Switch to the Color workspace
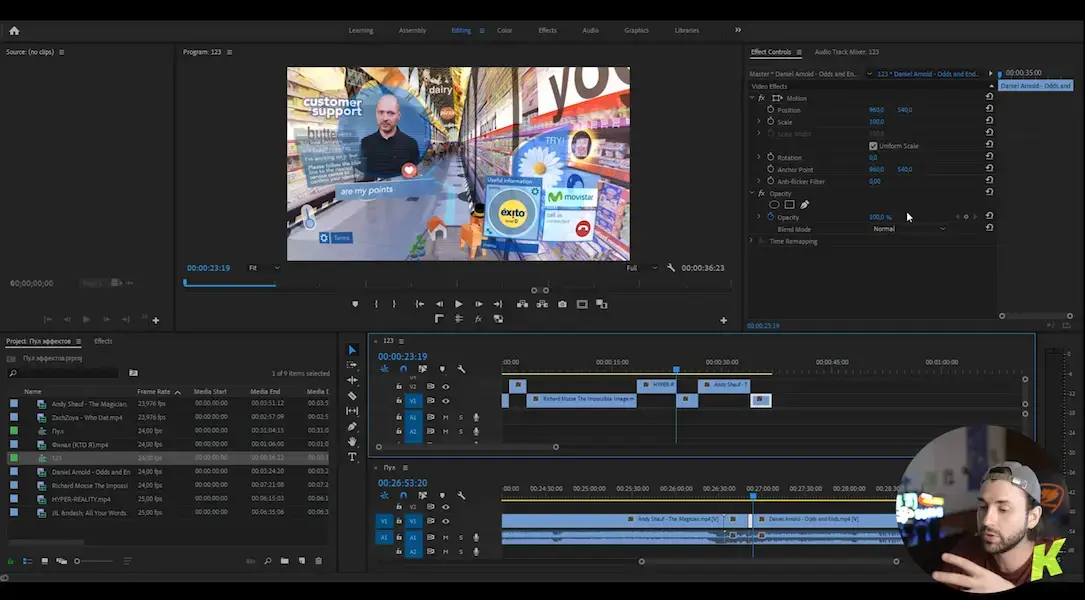1085x600 pixels. pyautogui.click(x=504, y=30)
